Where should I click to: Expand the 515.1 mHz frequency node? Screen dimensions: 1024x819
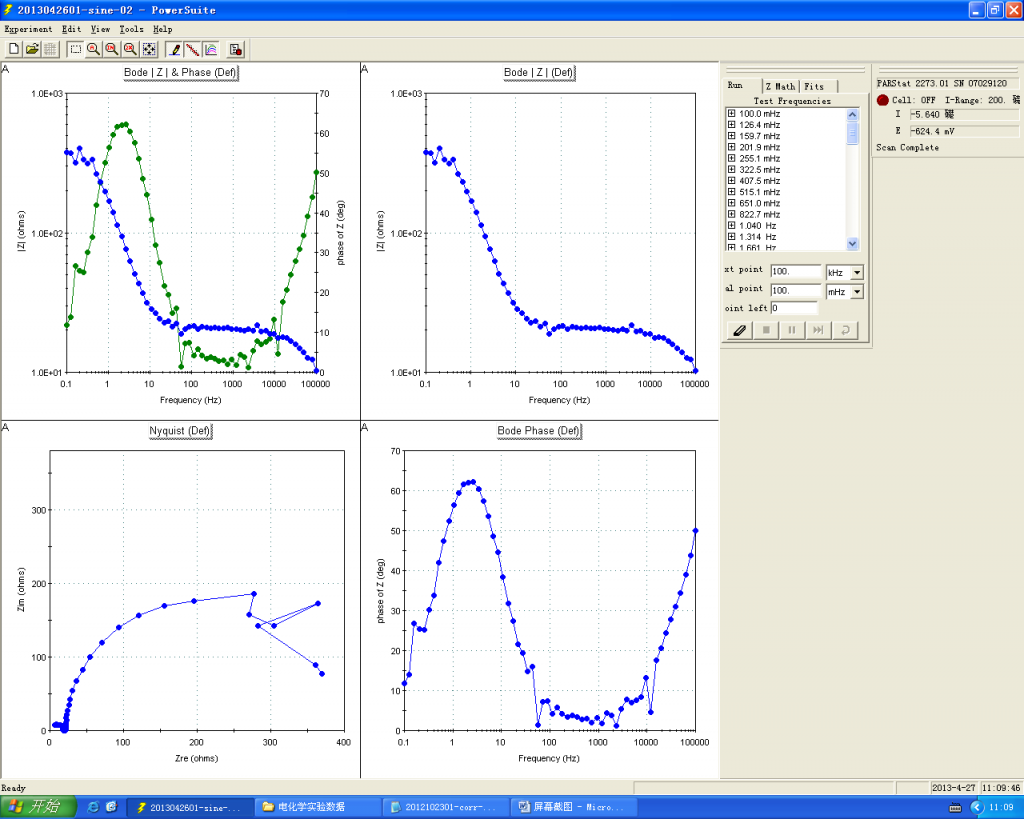pos(731,192)
